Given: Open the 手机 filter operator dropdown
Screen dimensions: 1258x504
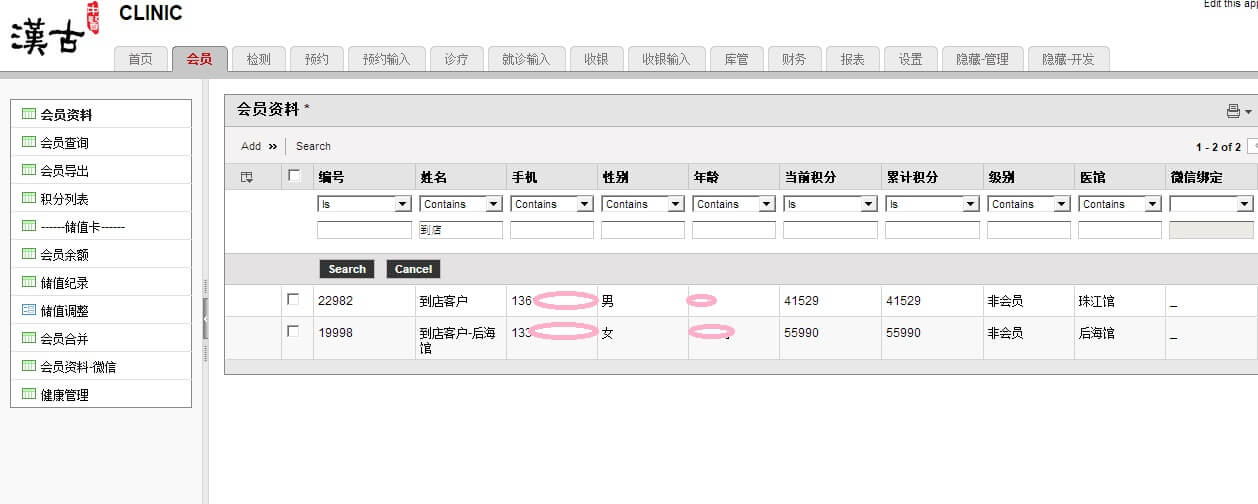Looking at the screenshot, I should (x=552, y=204).
